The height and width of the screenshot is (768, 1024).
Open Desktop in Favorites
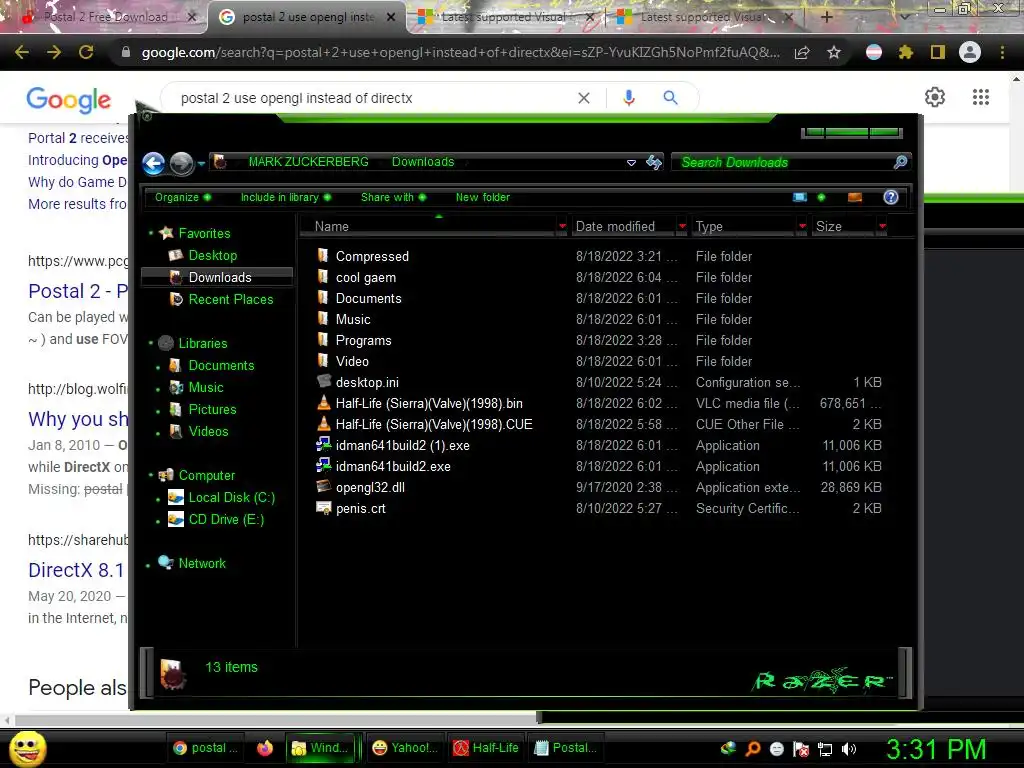(x=212, y=255)
